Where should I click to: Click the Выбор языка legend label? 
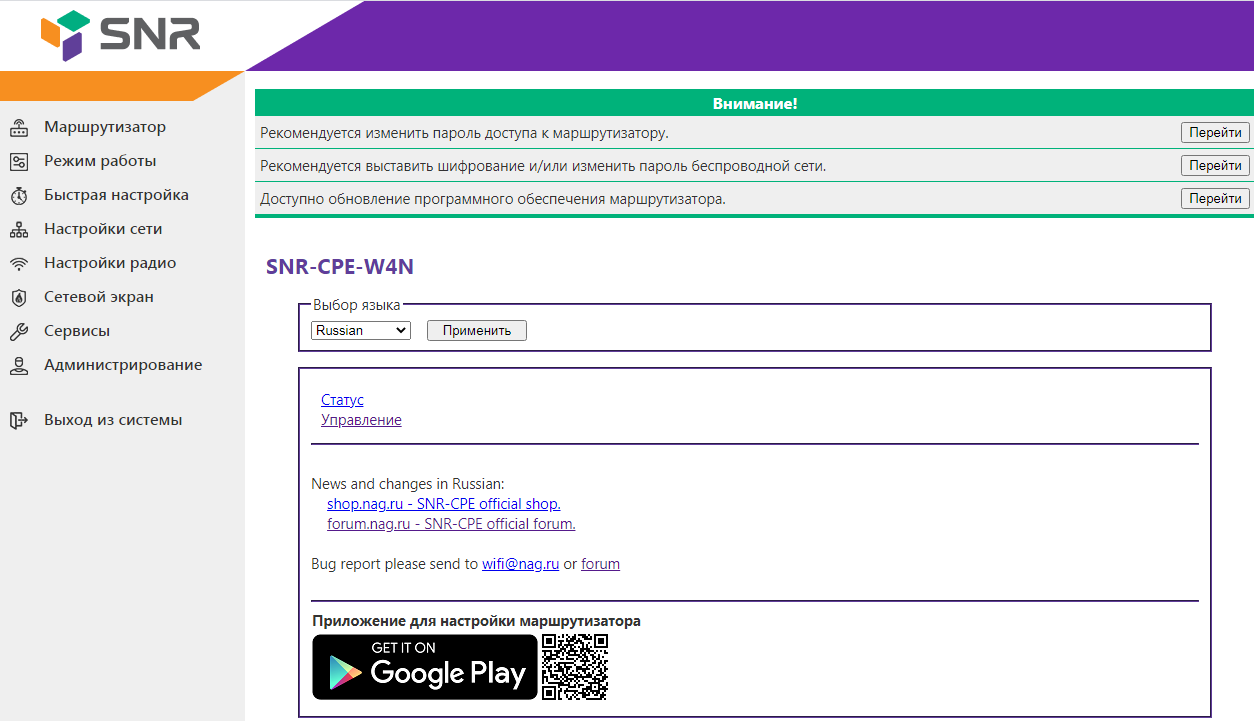(357, 305)
